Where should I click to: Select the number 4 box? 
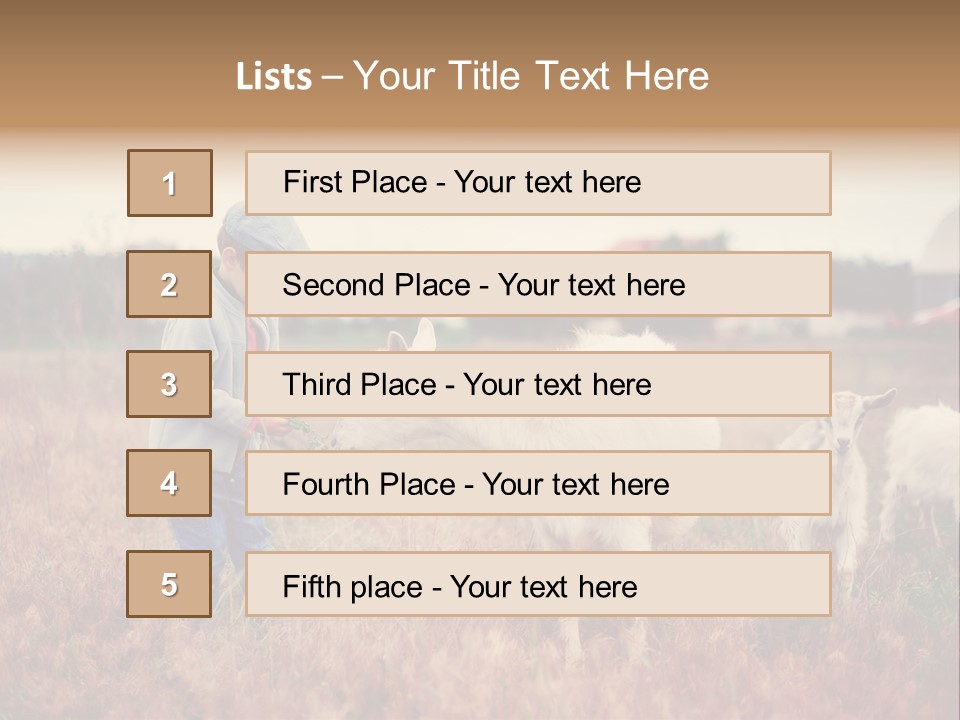(169, 484)
